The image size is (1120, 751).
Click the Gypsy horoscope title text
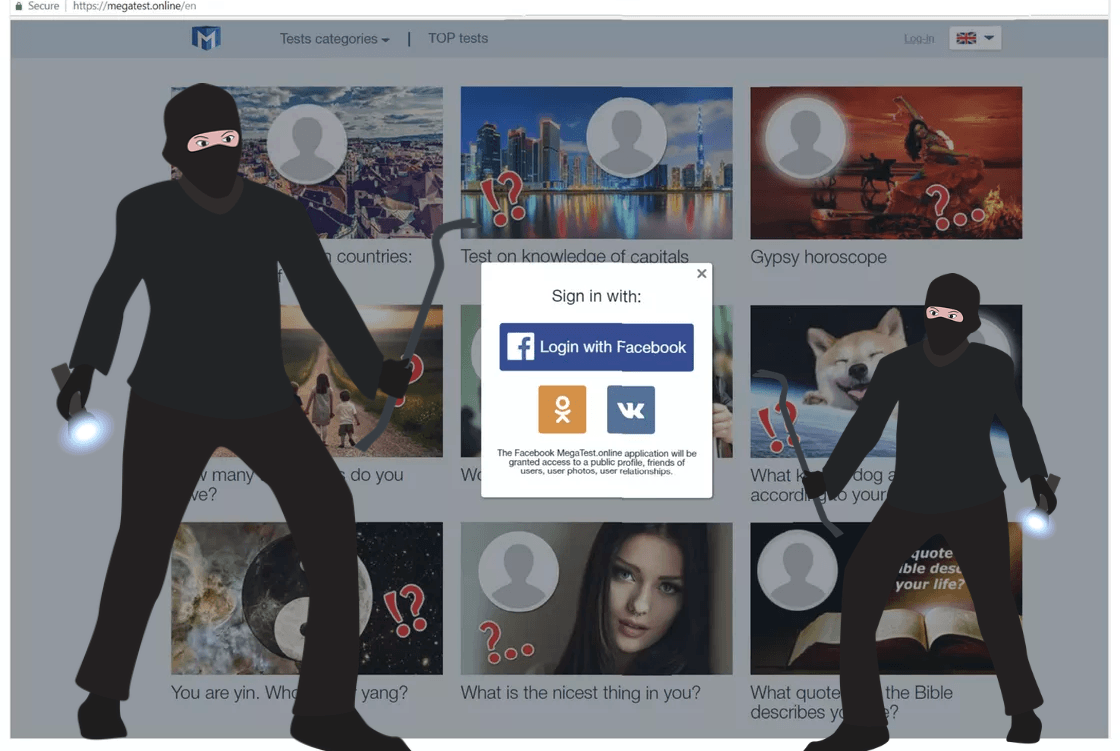(x=818, y=257)
